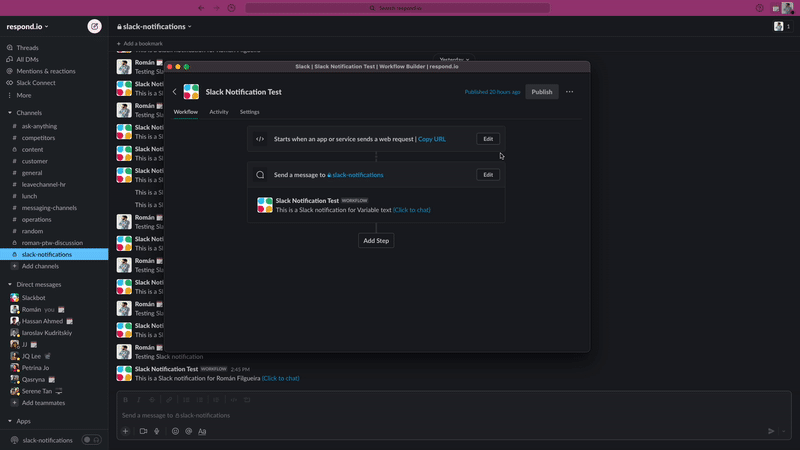
Task: Click Published 20 hours ago text
Action: [492, 92]
